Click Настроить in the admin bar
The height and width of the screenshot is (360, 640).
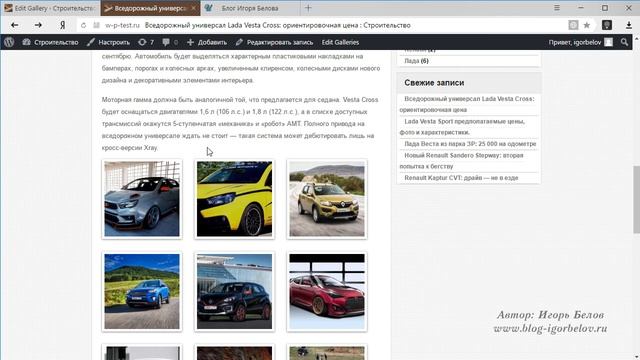point(108,42)
